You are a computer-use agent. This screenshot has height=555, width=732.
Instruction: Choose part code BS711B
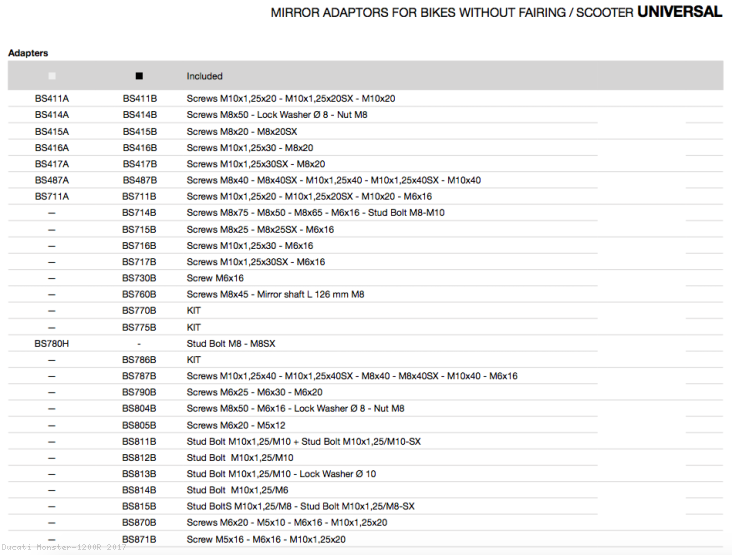pos(139,196)
